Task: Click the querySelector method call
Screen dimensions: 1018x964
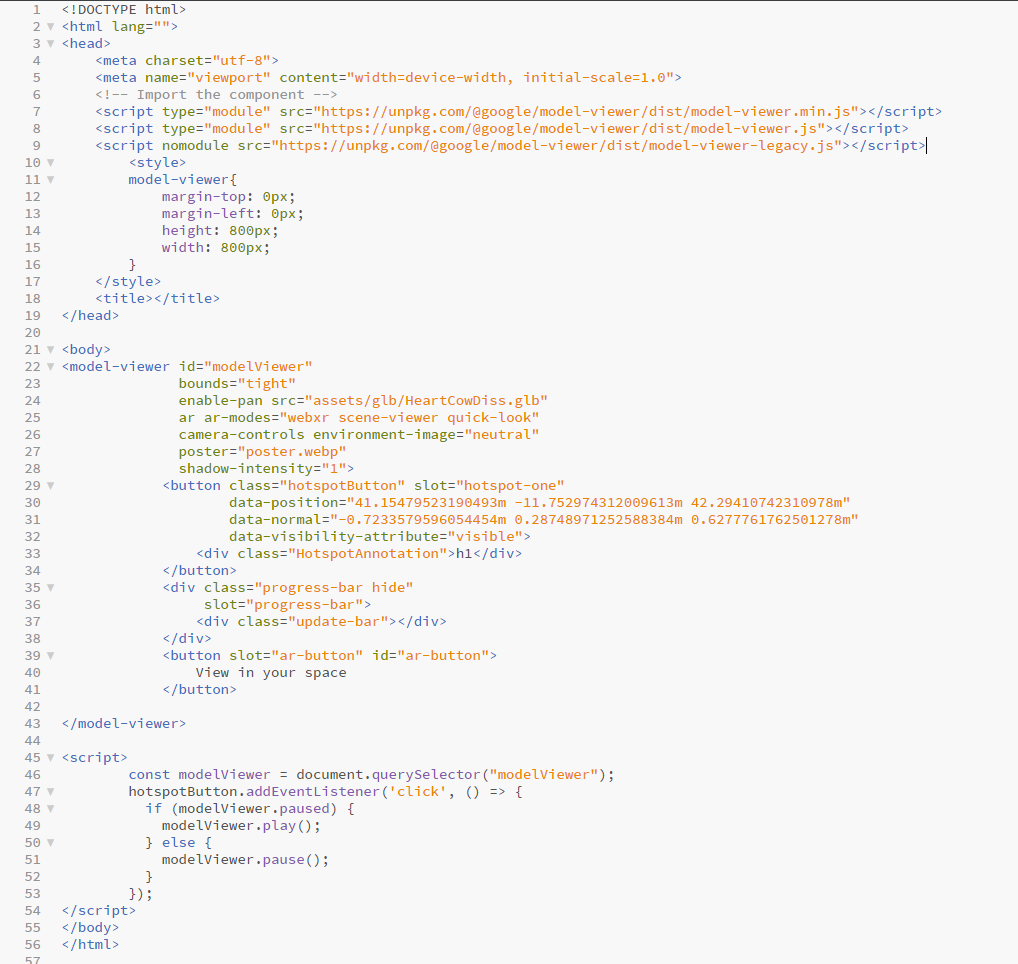Action: 426,774
